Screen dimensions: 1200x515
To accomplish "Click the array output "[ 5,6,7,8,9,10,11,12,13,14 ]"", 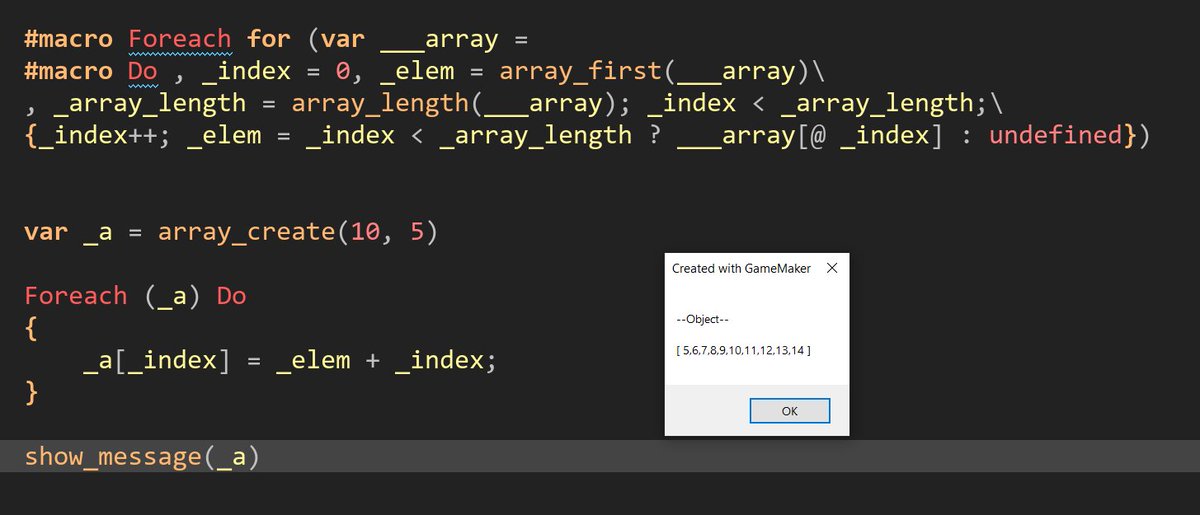I will tap(744, 351).
